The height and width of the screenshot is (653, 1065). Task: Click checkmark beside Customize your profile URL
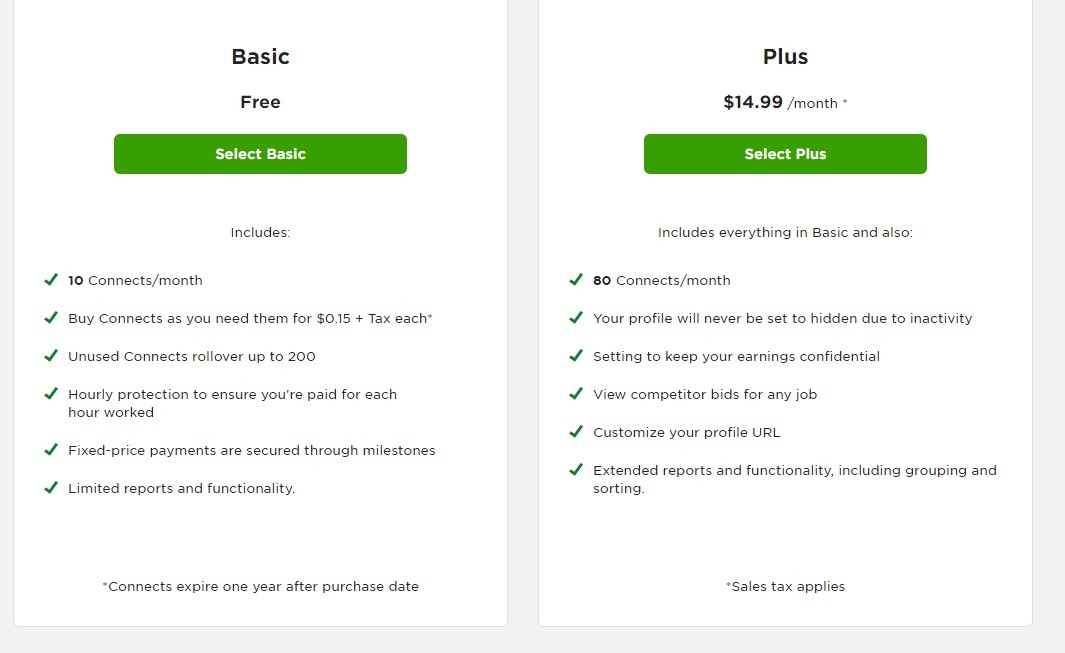tap(576, 432)
